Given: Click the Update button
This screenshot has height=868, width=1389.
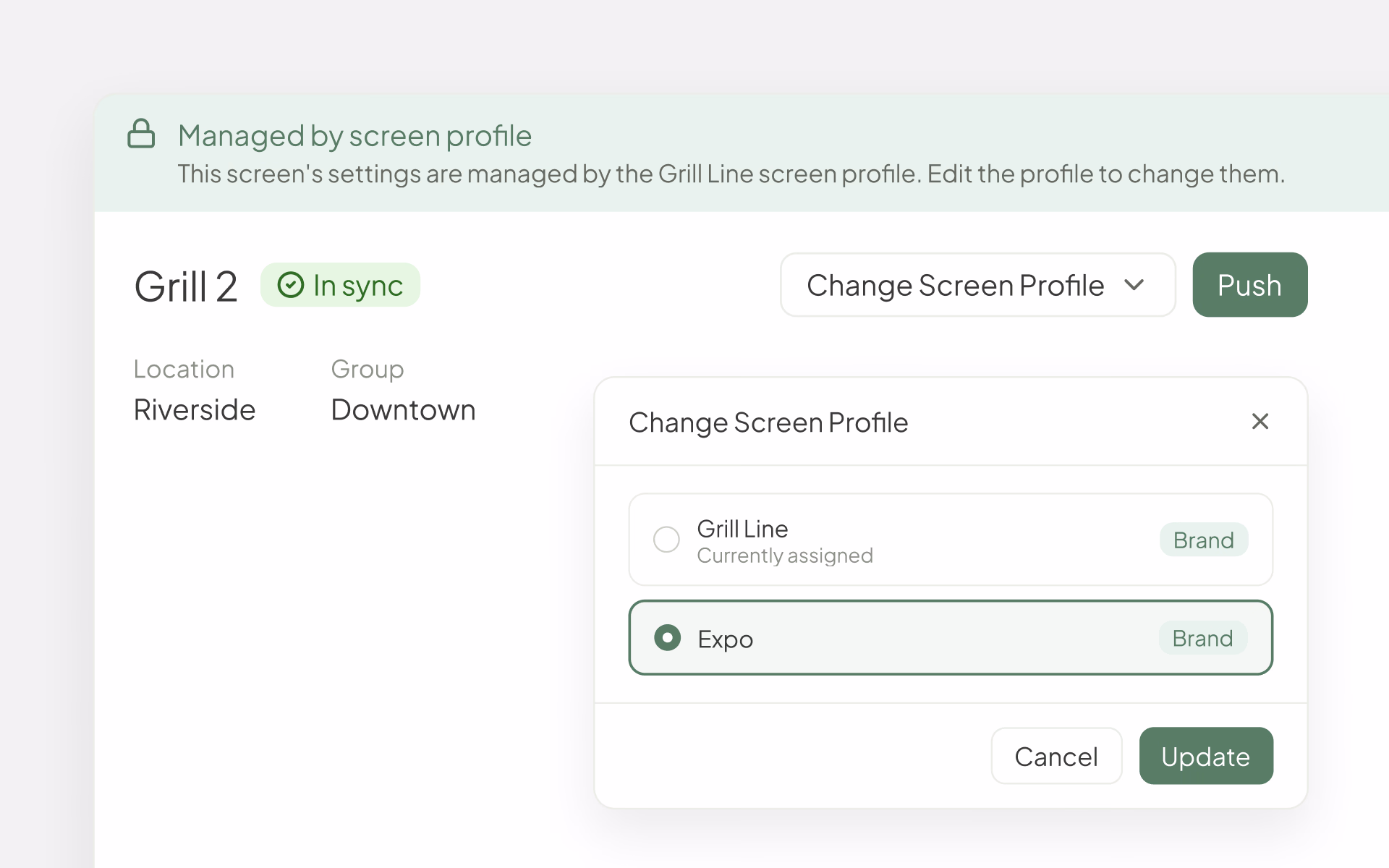Looking at the screenshot, I should click(1206, 756).
